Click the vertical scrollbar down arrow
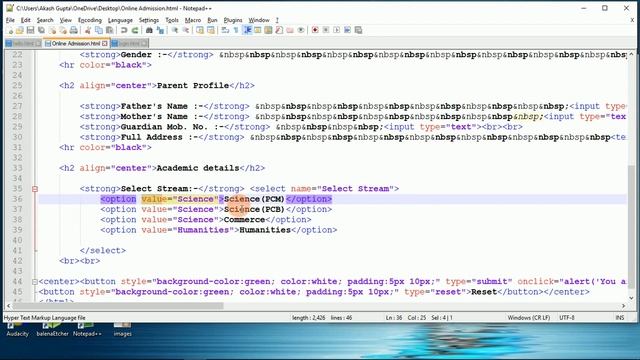This screenshot has height=360, width=640. (x=631, y=298)
